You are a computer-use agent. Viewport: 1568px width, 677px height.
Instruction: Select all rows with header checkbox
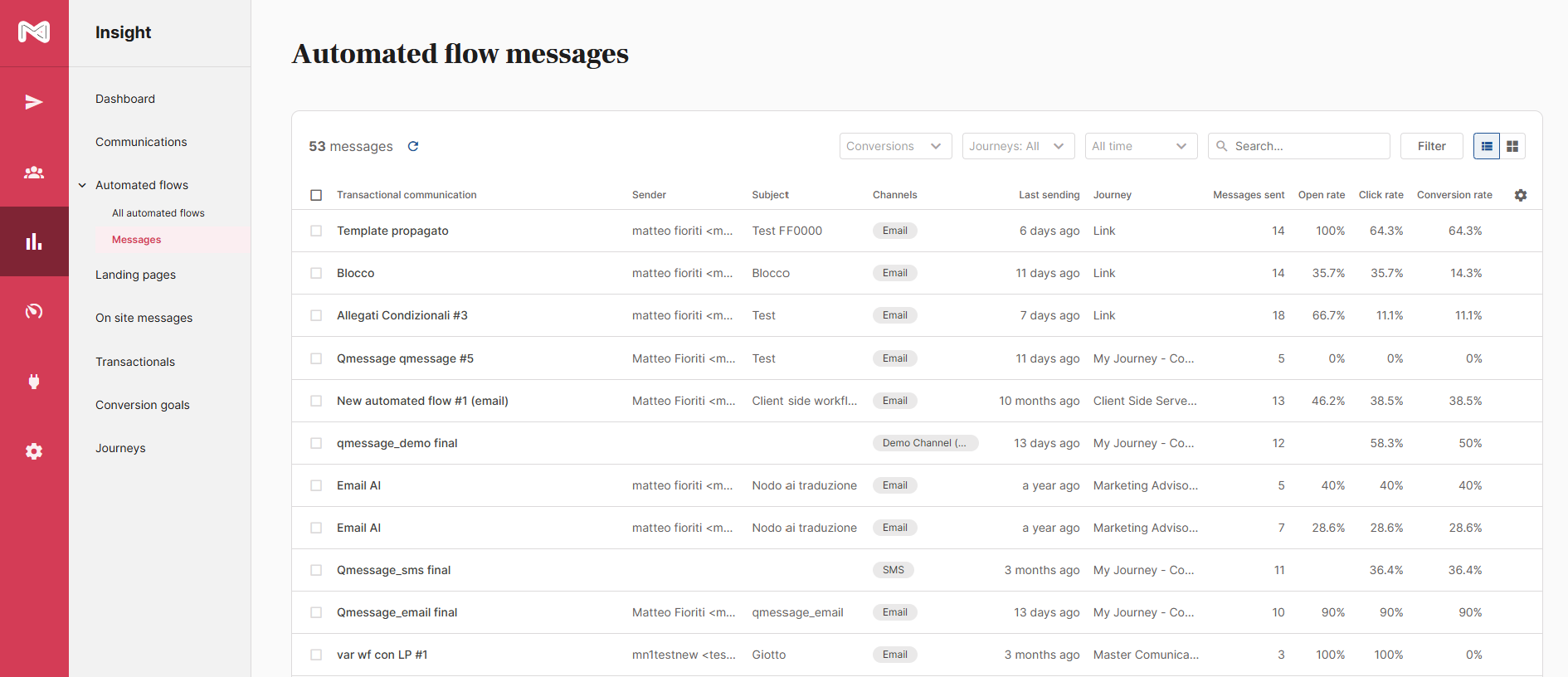pyautogui.click(x=316, y=195)
